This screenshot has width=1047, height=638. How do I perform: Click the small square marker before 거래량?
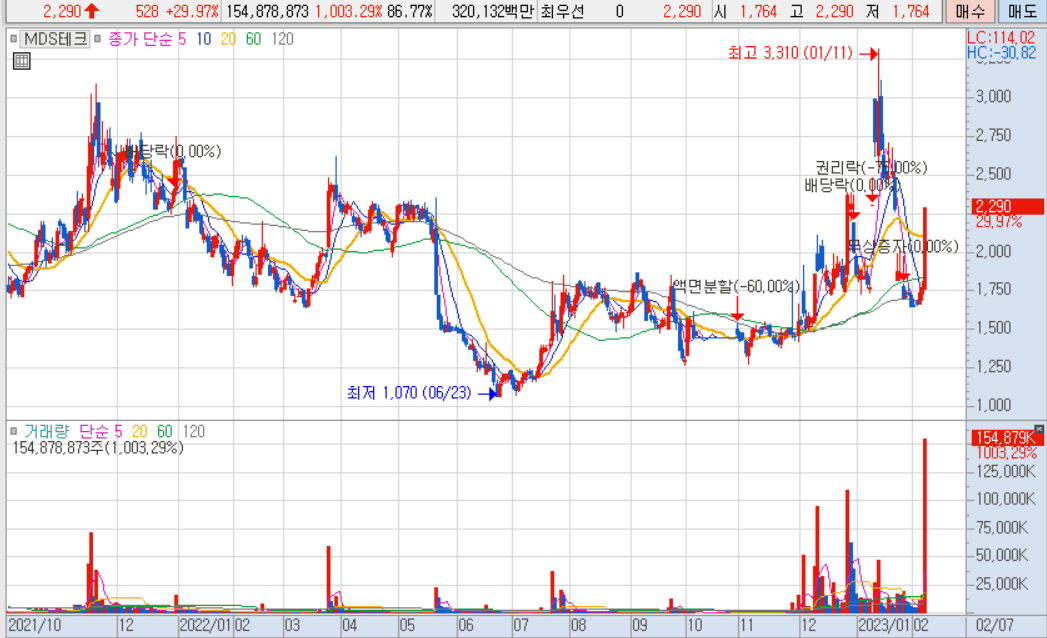[13, 432]
